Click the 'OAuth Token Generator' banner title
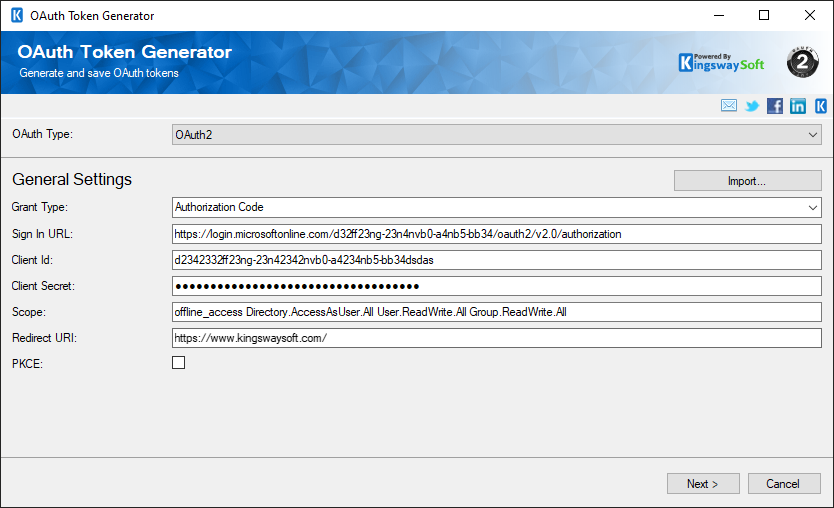Image resolution: width=834 pixels, height=508 pixels. pyautogui.click(x=124, y=52)
